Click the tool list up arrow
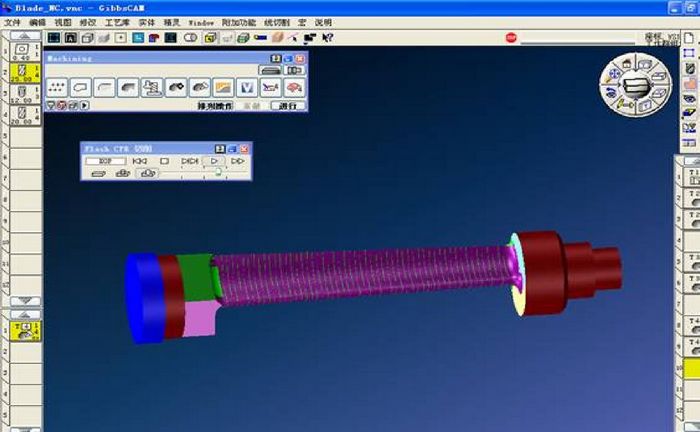This screenshot has width=700, height=432. coord(25,35)
